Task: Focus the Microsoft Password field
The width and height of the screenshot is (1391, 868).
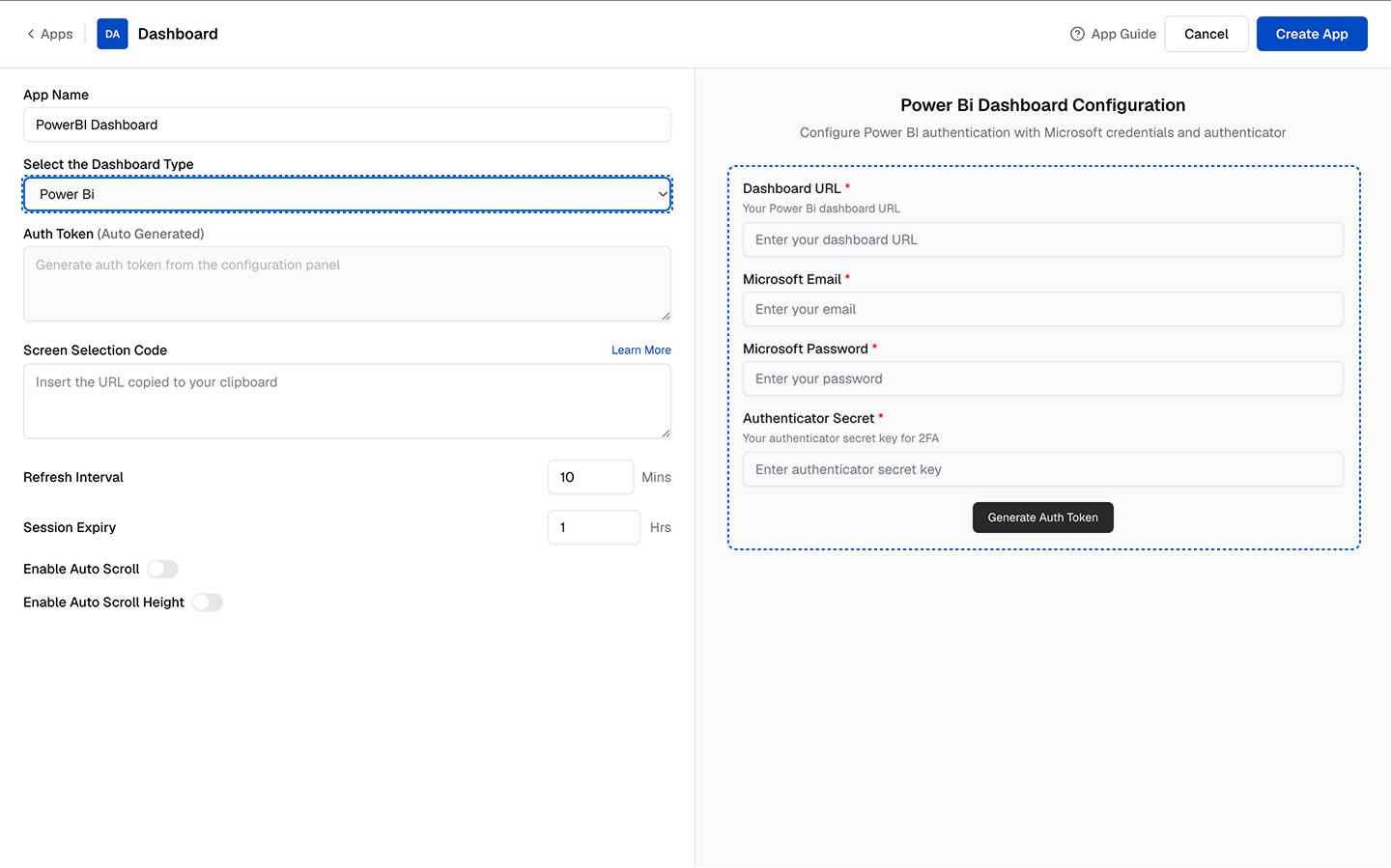Action: pyautogui.click(x=1043, y=378)
